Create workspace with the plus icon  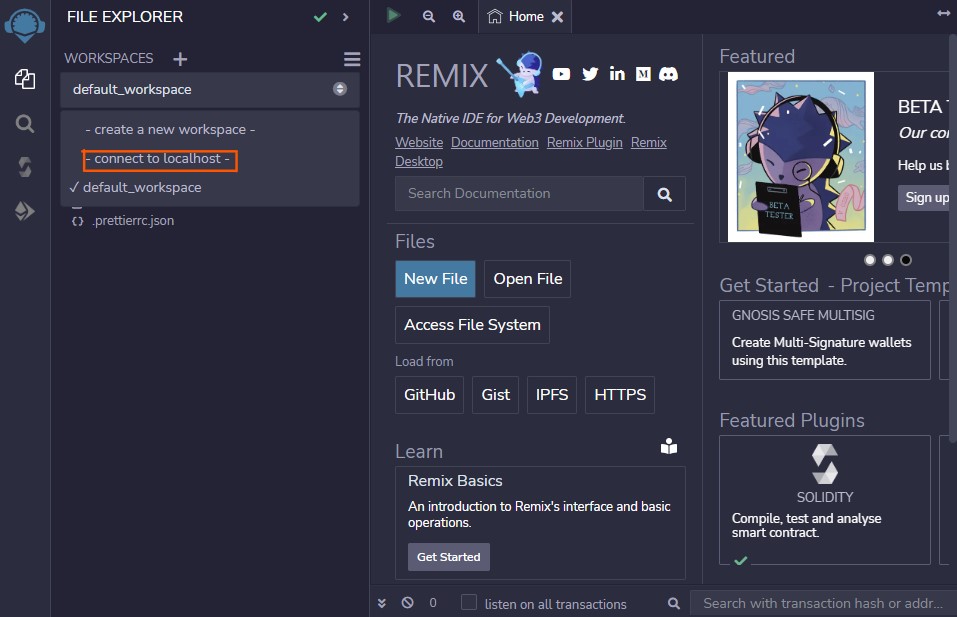click(x=180, y=59)
